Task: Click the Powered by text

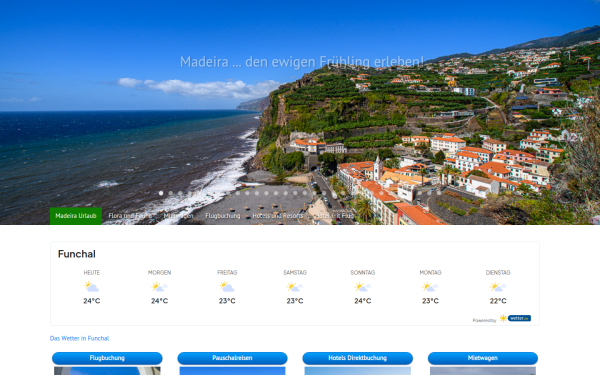Action: click(484, 320)
